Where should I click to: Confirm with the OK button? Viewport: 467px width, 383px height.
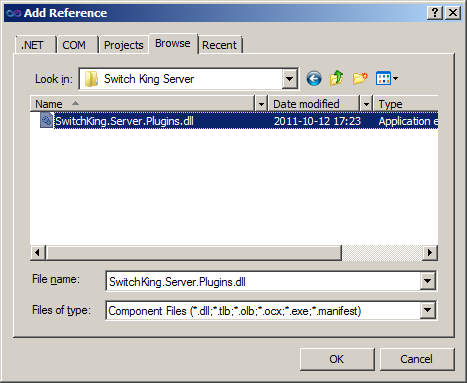[337, 359]
